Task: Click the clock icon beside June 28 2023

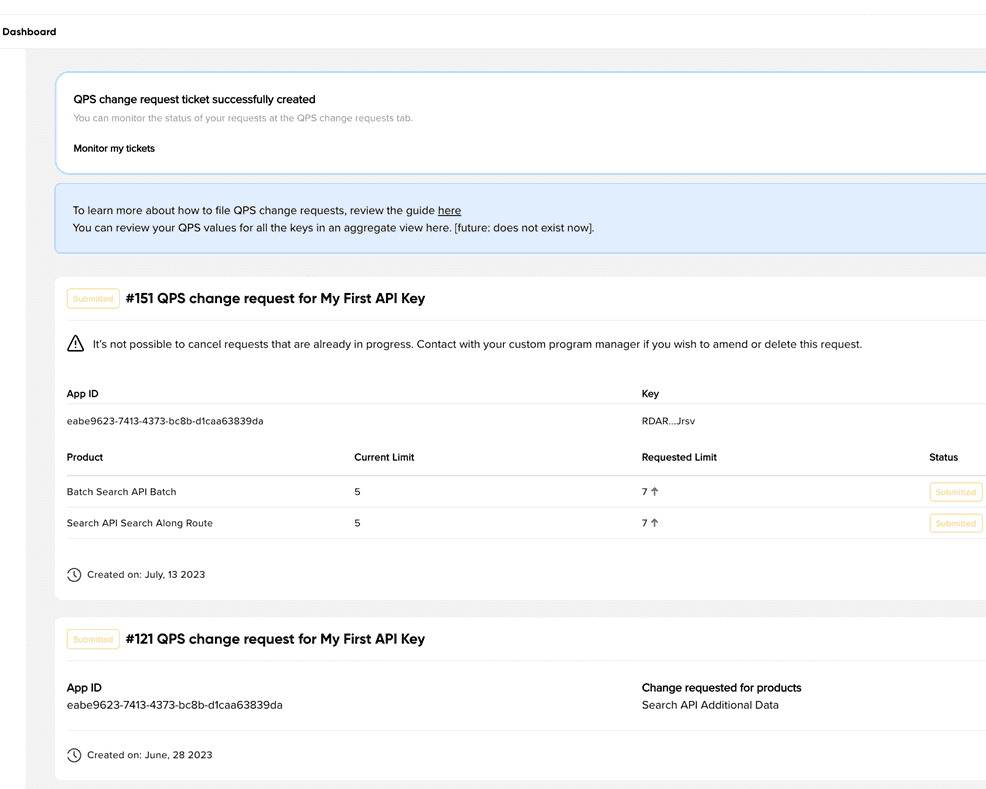Action: 74,755
